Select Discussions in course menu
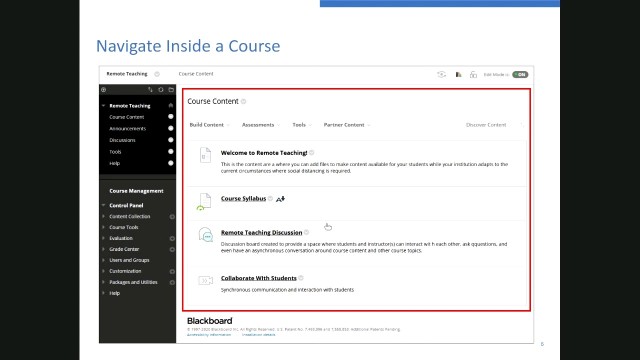Image resolution: width=640 pixels, height=360 pixels. pos(122,140)
